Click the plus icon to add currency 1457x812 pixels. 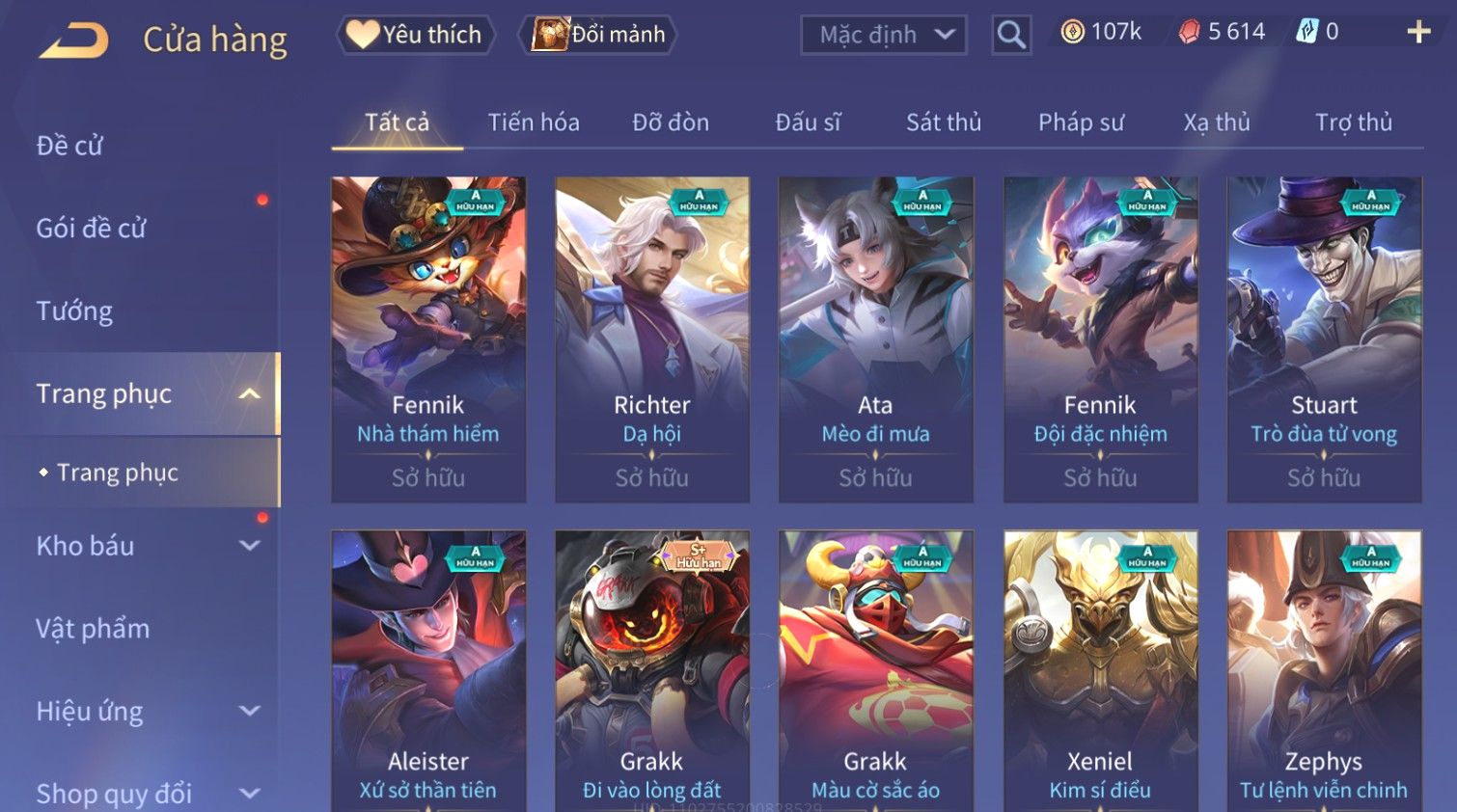point(1418,32)
